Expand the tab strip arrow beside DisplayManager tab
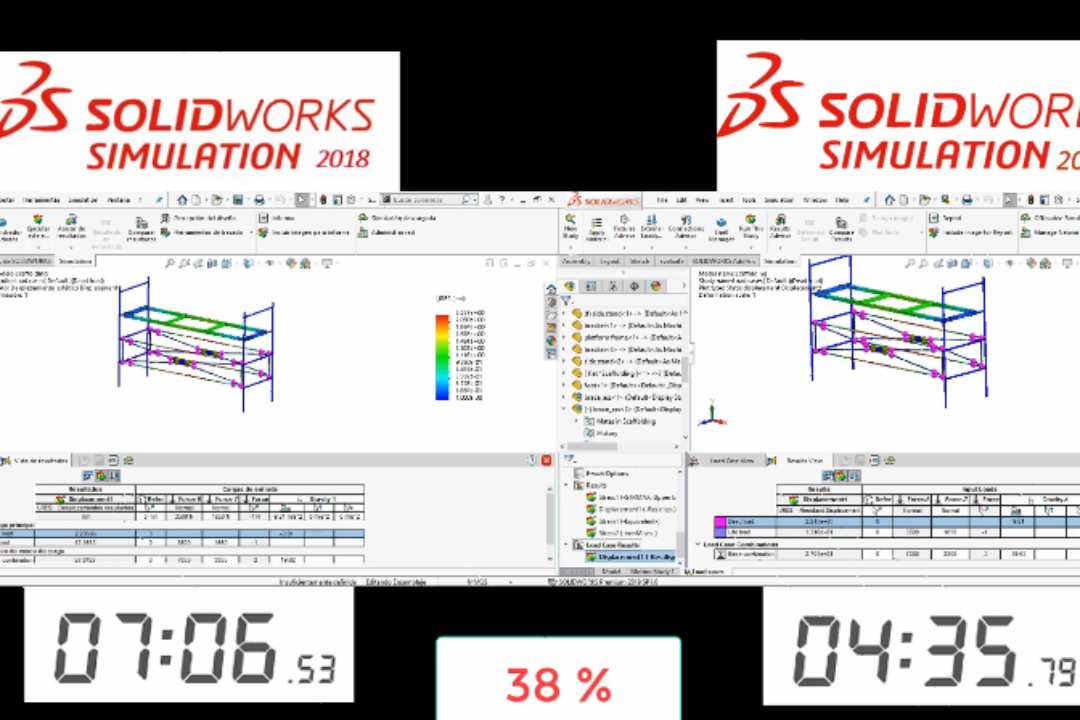 coord(683,286)
